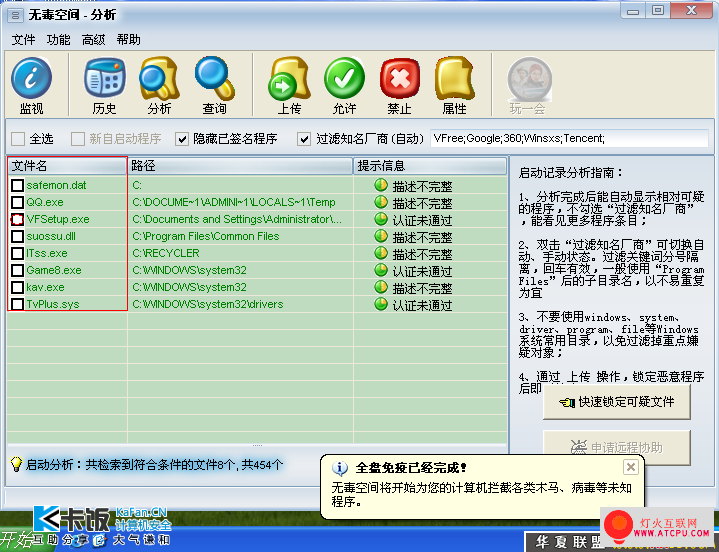719x552 pixels.
Task: Click the window system menu icon
Action: (15, 15)
